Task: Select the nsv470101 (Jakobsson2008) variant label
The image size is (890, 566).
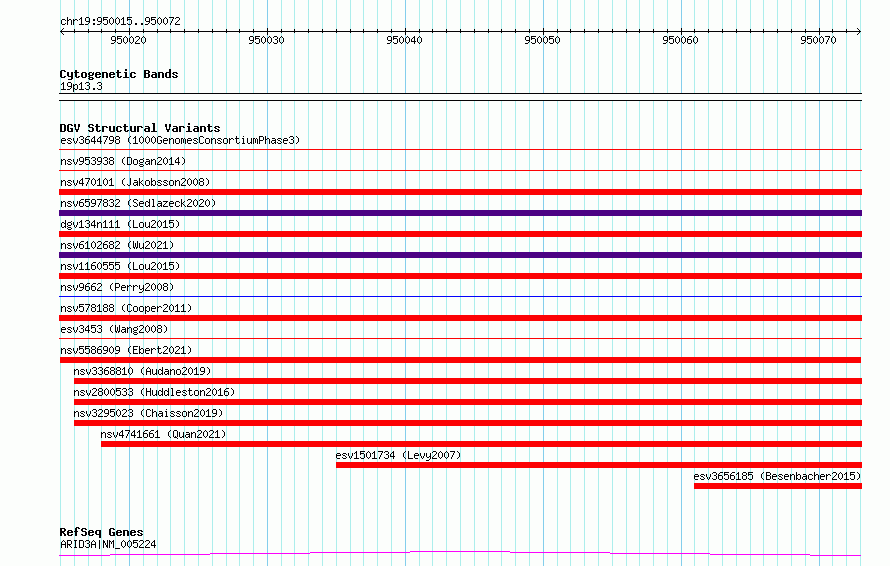Action: pos(135,182)
